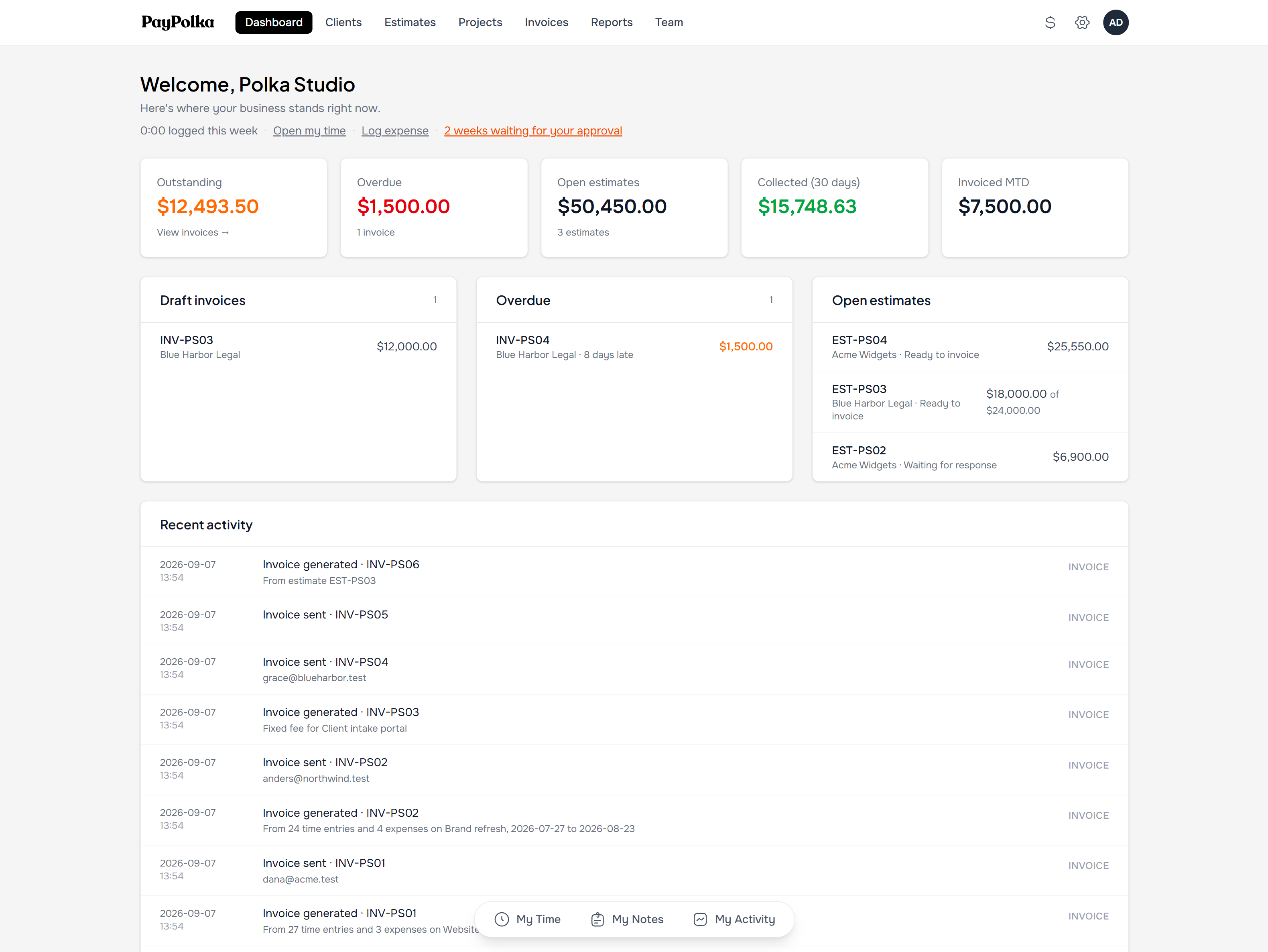Open the Team page
Image resolution: width=1268 pixels, height=952 pixels.
[669, 22]
